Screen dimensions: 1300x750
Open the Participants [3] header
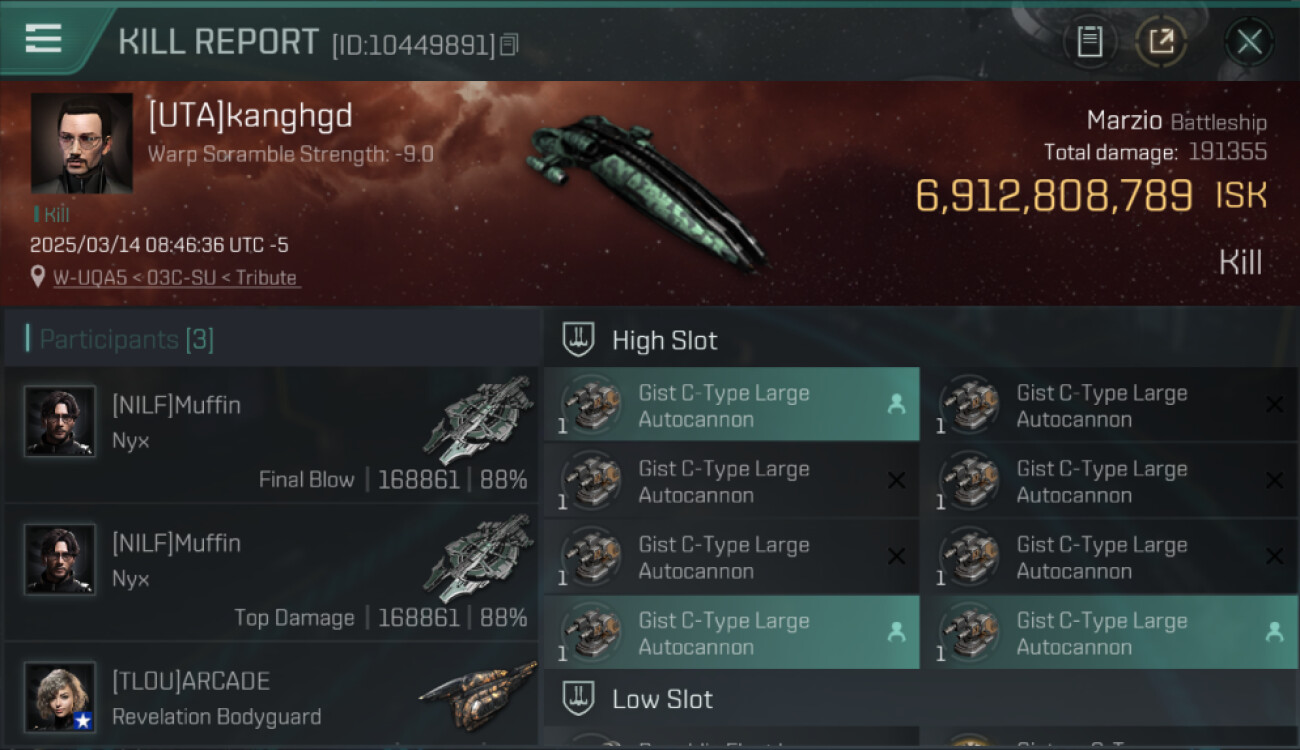(127, 339)
